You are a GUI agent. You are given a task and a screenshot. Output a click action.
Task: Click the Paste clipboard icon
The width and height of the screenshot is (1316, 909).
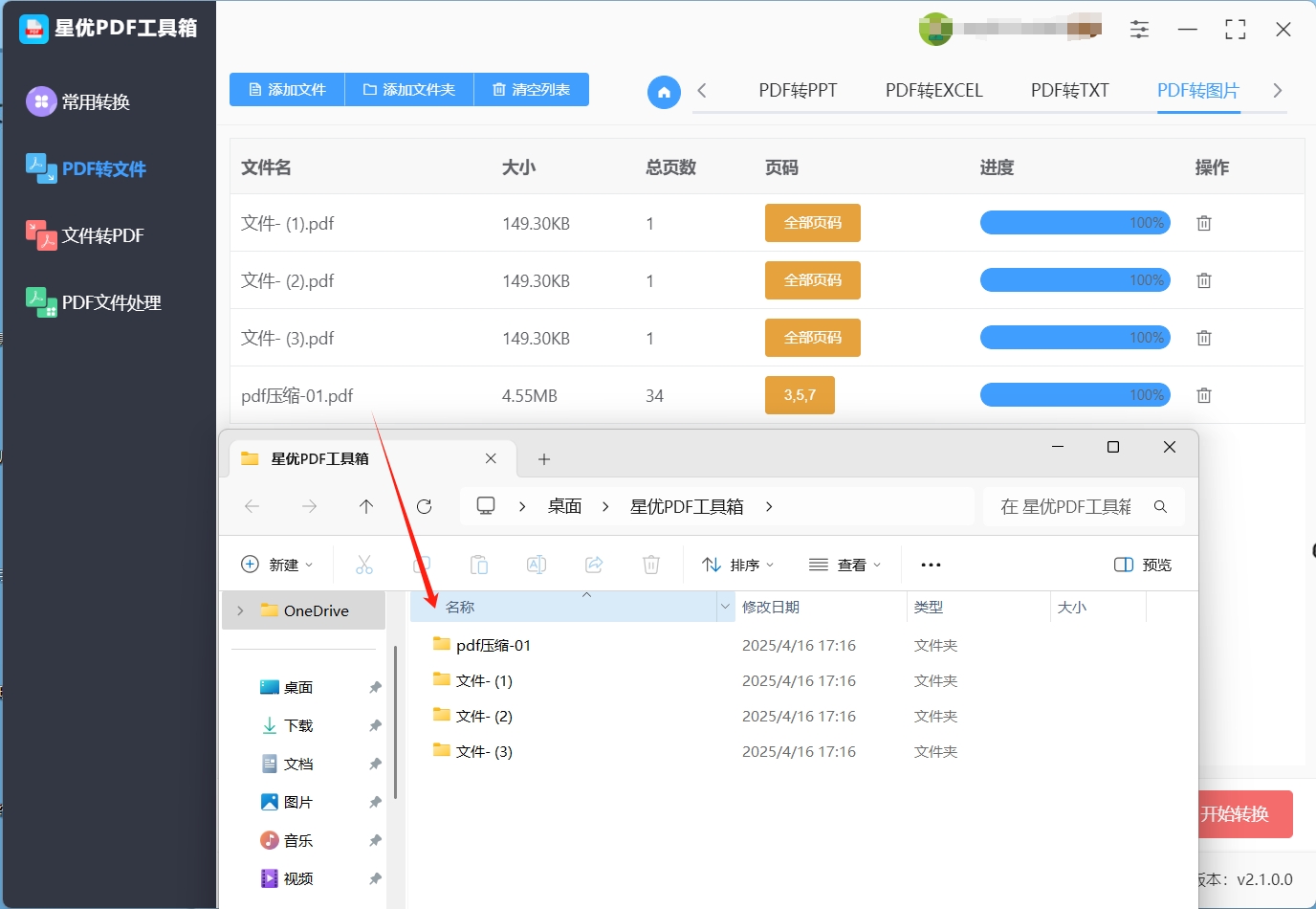(479, 565)
